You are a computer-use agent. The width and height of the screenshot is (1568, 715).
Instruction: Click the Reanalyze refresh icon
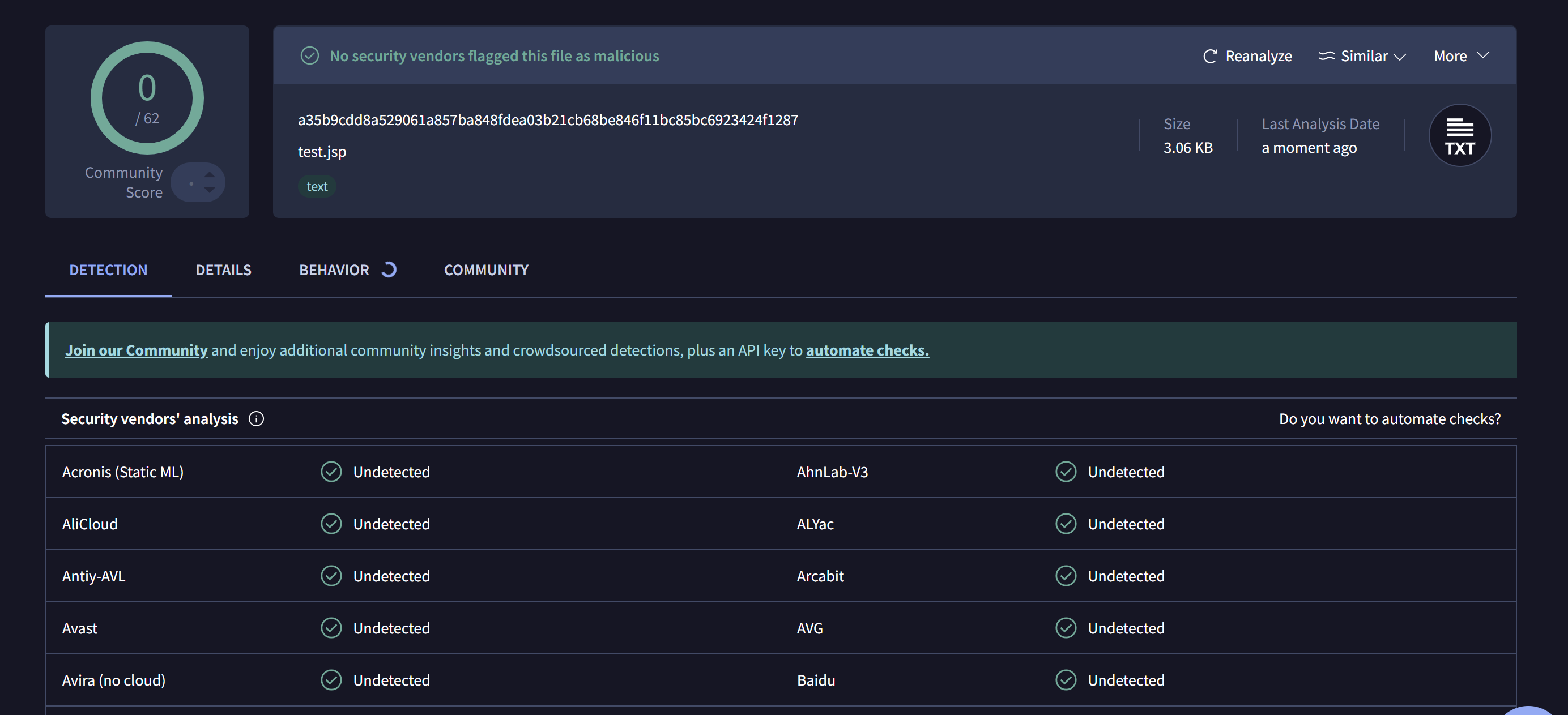point(1209,56)
